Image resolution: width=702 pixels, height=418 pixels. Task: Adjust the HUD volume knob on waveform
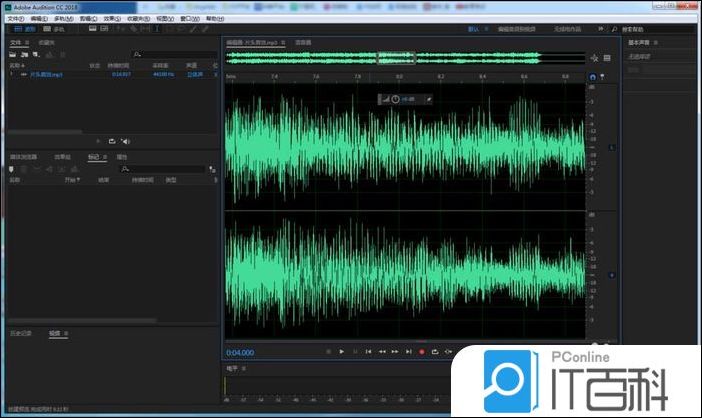pos(396,99)
